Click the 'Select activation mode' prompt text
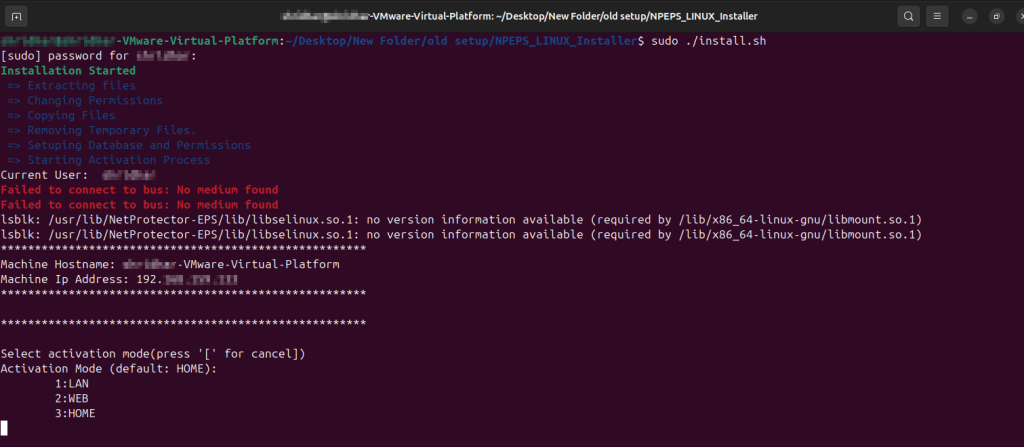The width and height of the screenshot is (1024, 447). click(x=153, y=354)
